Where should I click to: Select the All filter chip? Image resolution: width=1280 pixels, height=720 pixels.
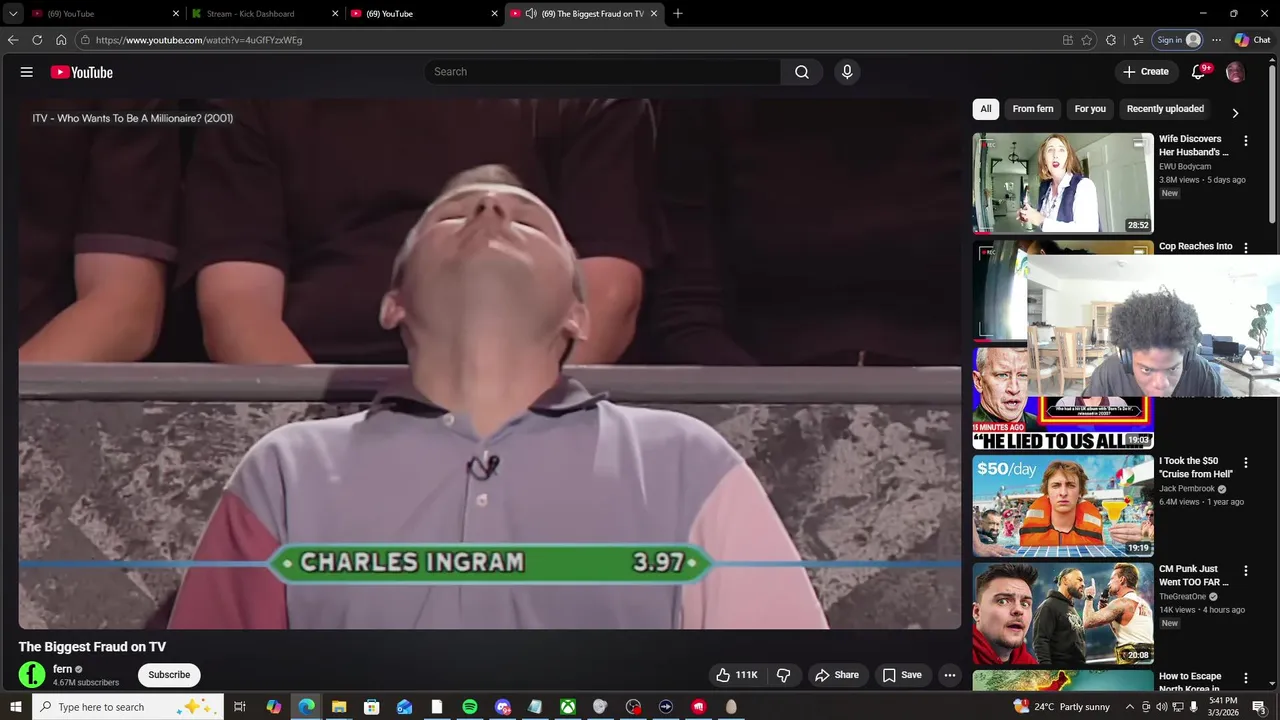(986, 109)
